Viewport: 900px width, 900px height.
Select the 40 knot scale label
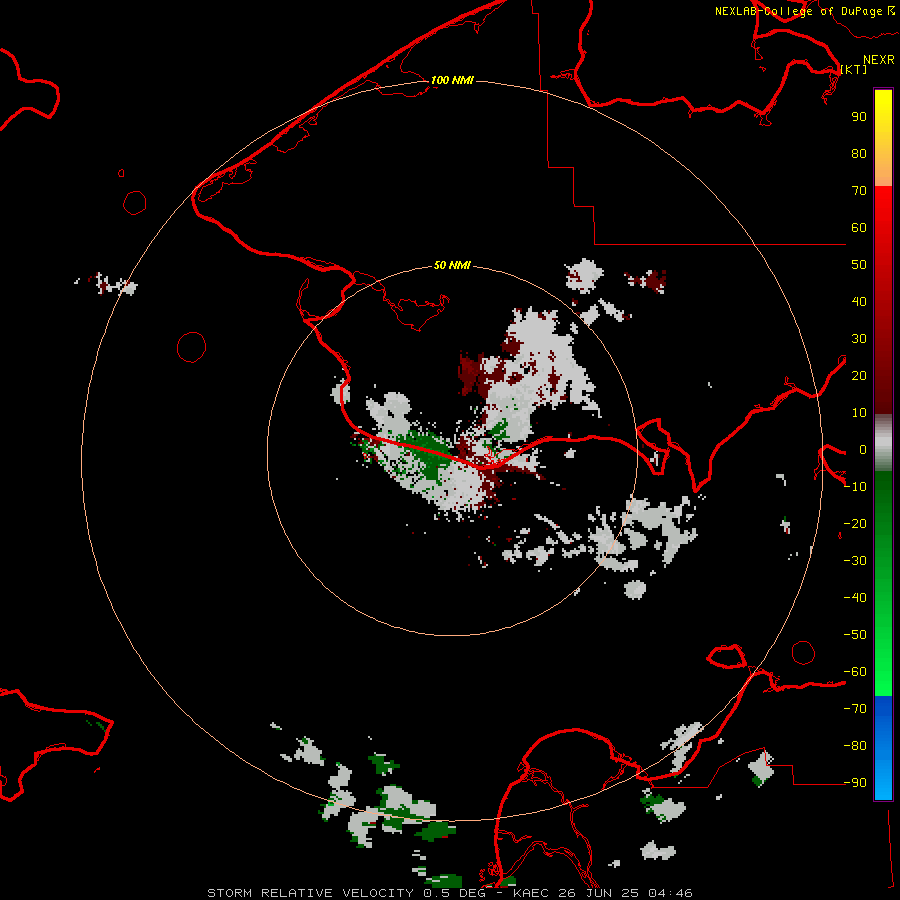pyautogui.click(x=859, y=301)
